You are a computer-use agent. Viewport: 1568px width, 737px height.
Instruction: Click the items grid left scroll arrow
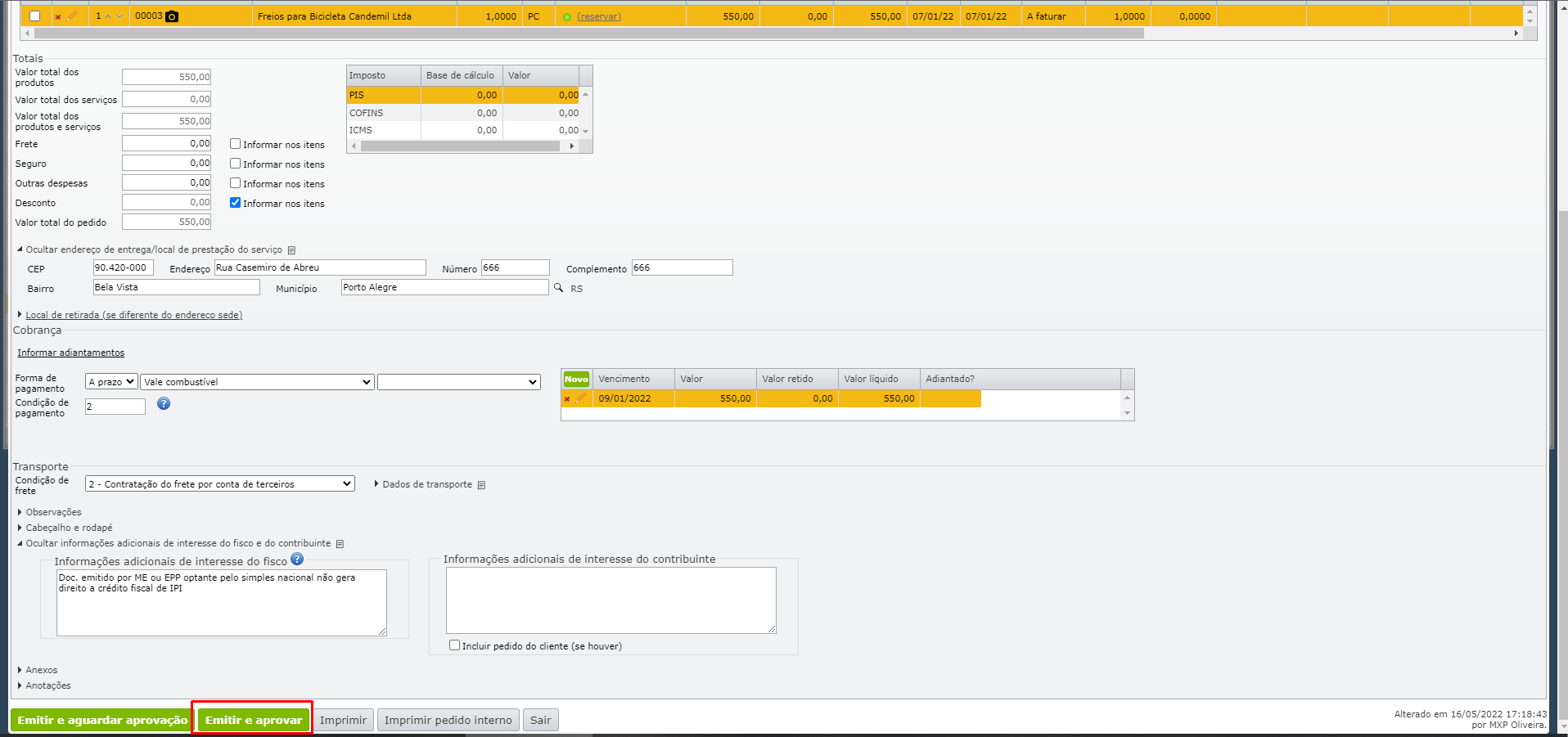27,34
